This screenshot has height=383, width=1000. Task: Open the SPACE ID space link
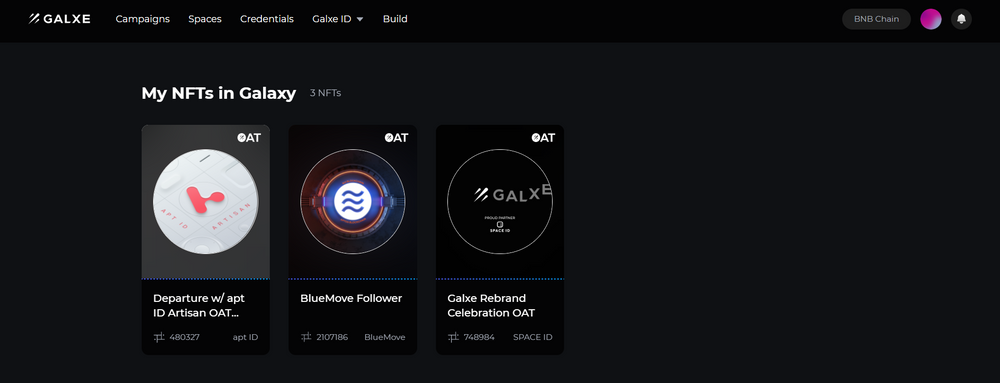coord(533,337)
